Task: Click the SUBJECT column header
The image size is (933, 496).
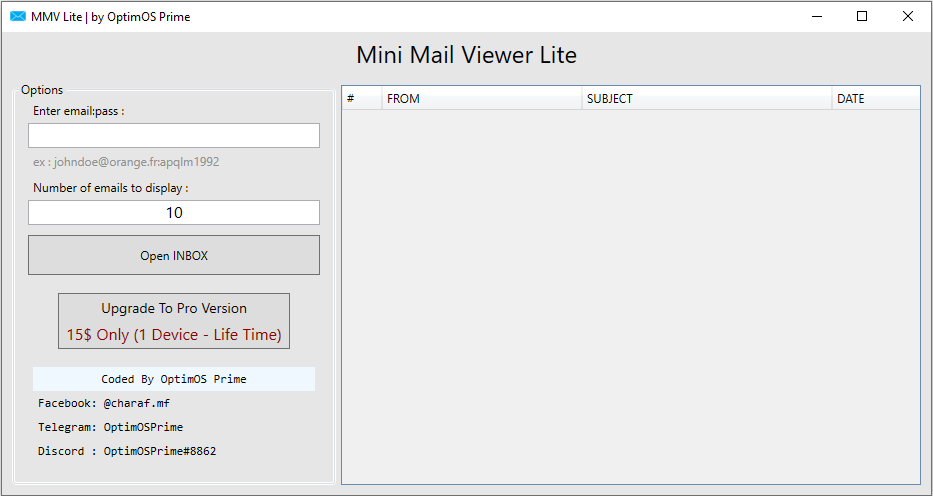Action: pos(707,98)
